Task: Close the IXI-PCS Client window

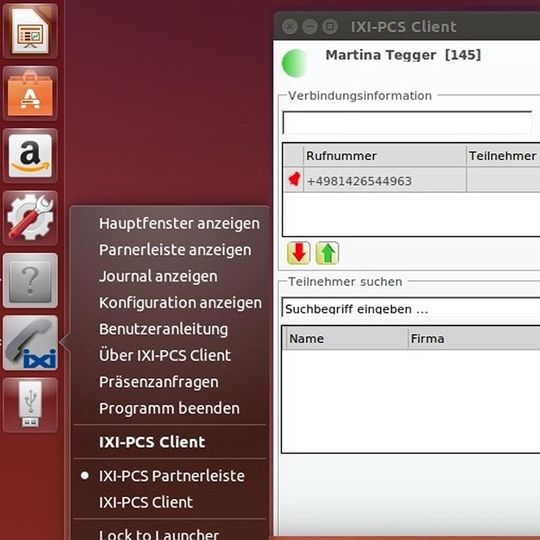Action: (x=290, y=27)
